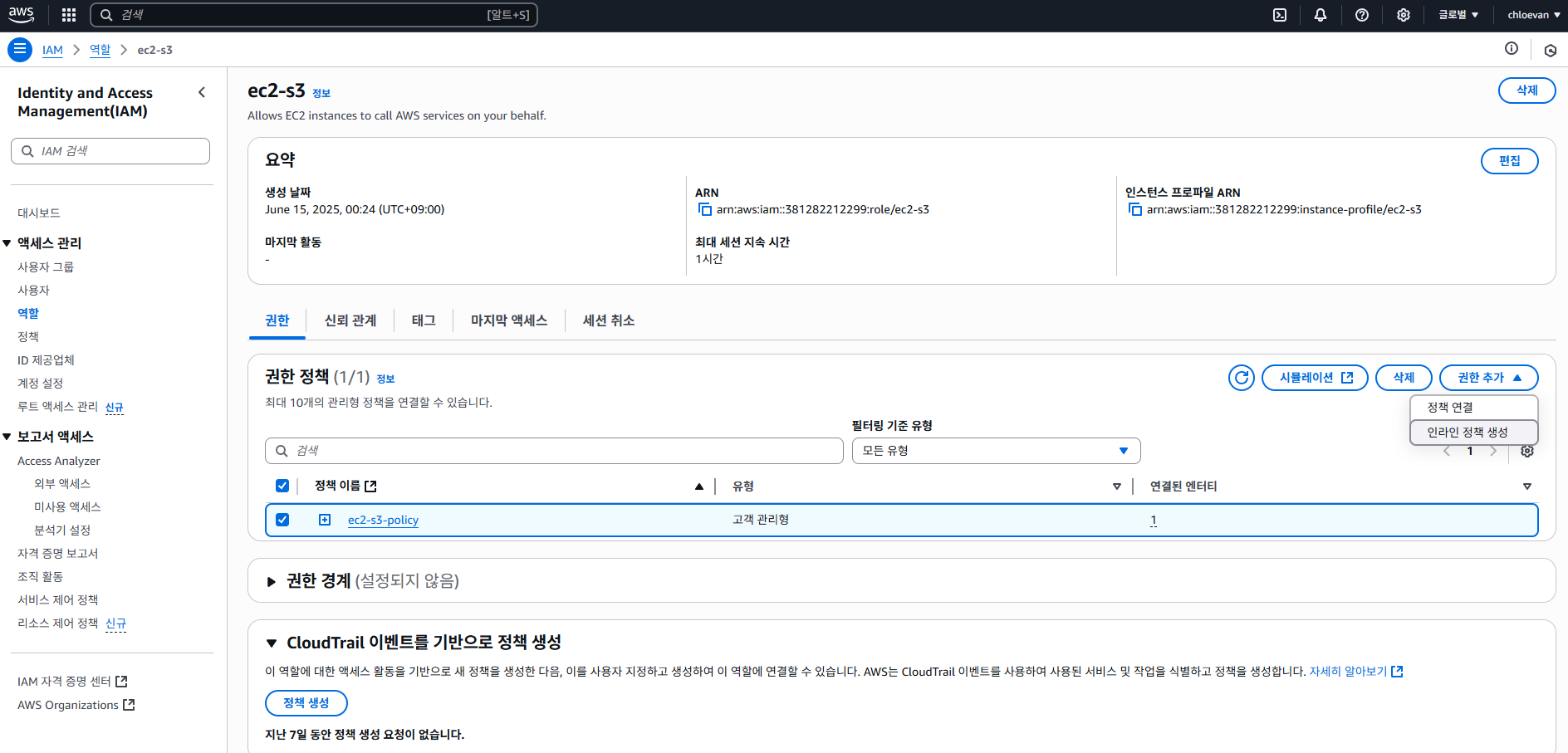Open table preferences gear icon
Image resolution: width=1568 pixels, height=753 pixels.
pos(1526,451)
